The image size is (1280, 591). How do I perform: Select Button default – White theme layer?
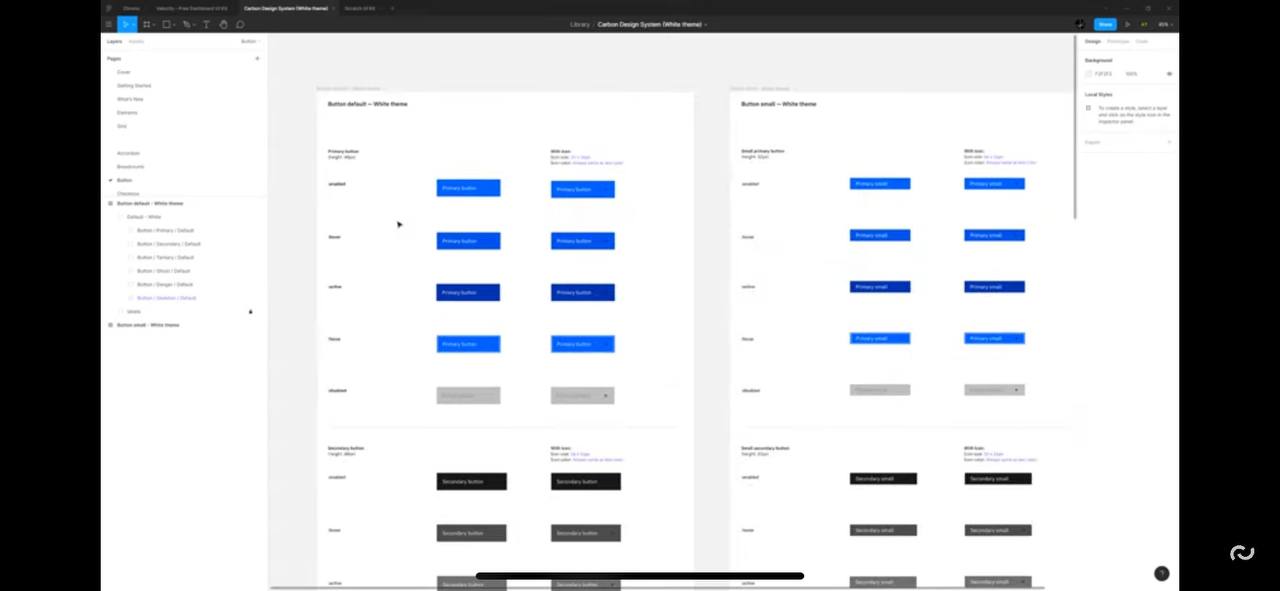[150, 203]
